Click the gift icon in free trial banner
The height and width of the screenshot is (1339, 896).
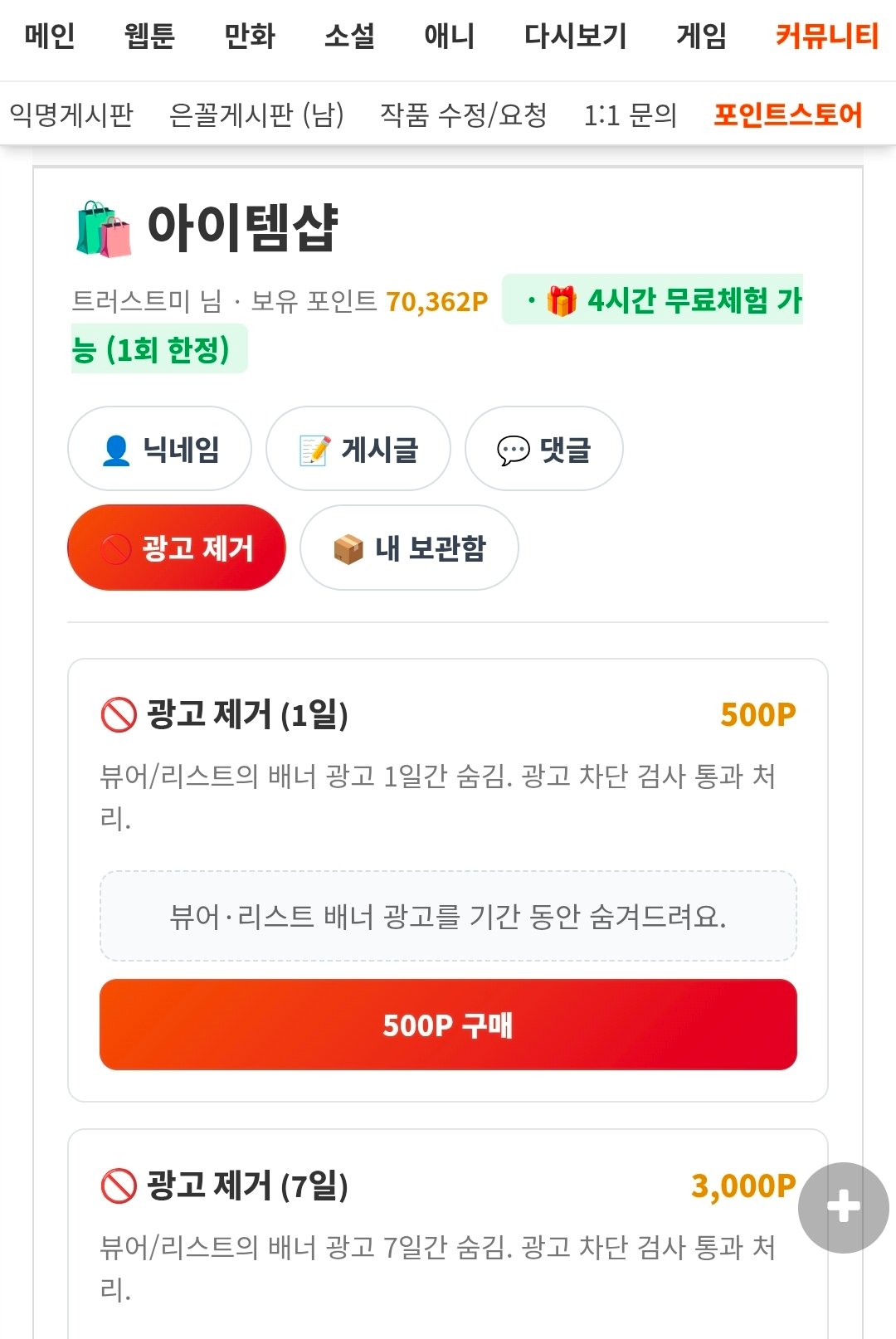pos(562,300)
